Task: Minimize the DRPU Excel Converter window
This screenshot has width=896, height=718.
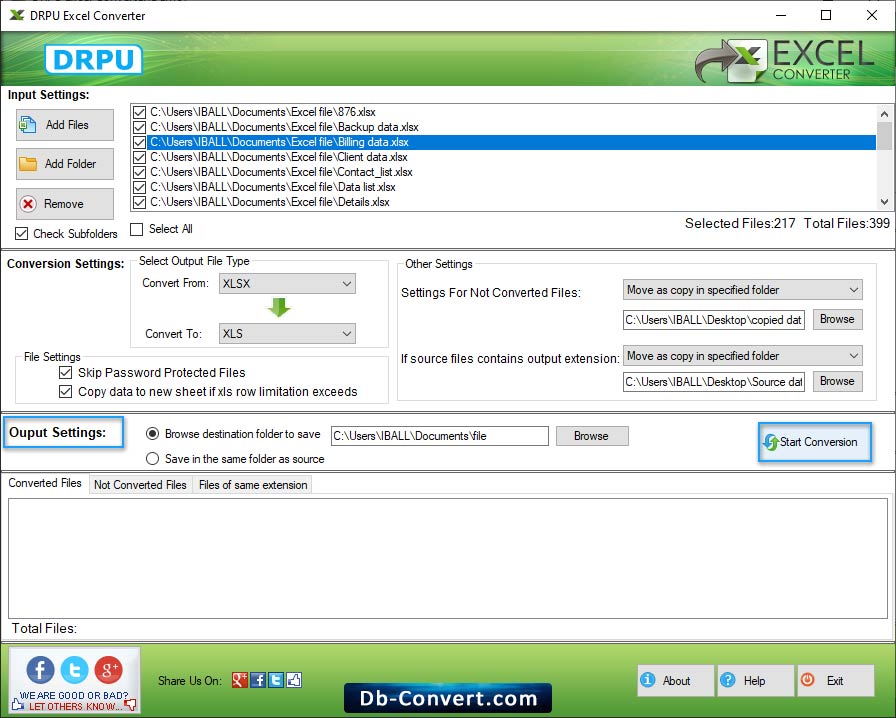Action: click(781, 15)
